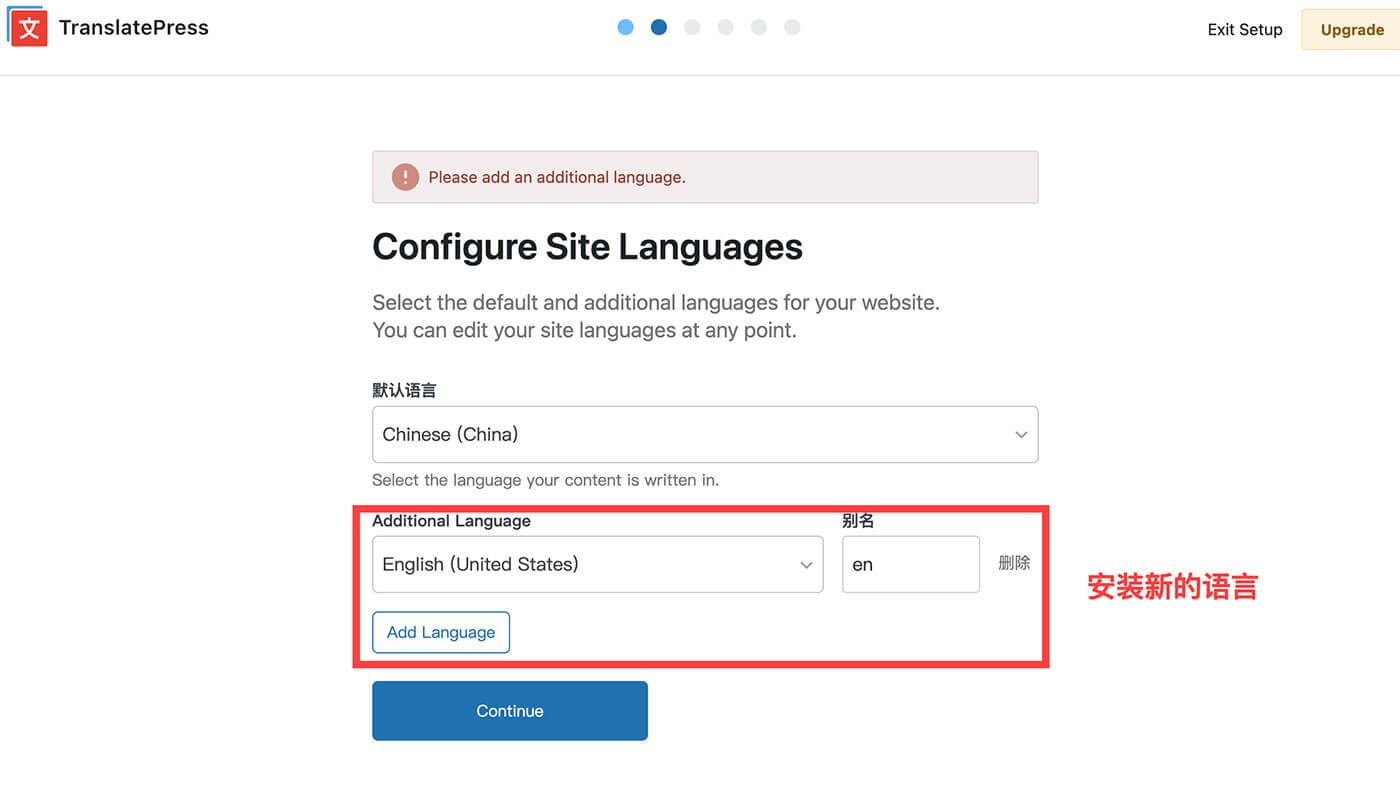Click the alias input field with 'en'
This screenshot has width=1400, height=800.
(x=910, y=564)
